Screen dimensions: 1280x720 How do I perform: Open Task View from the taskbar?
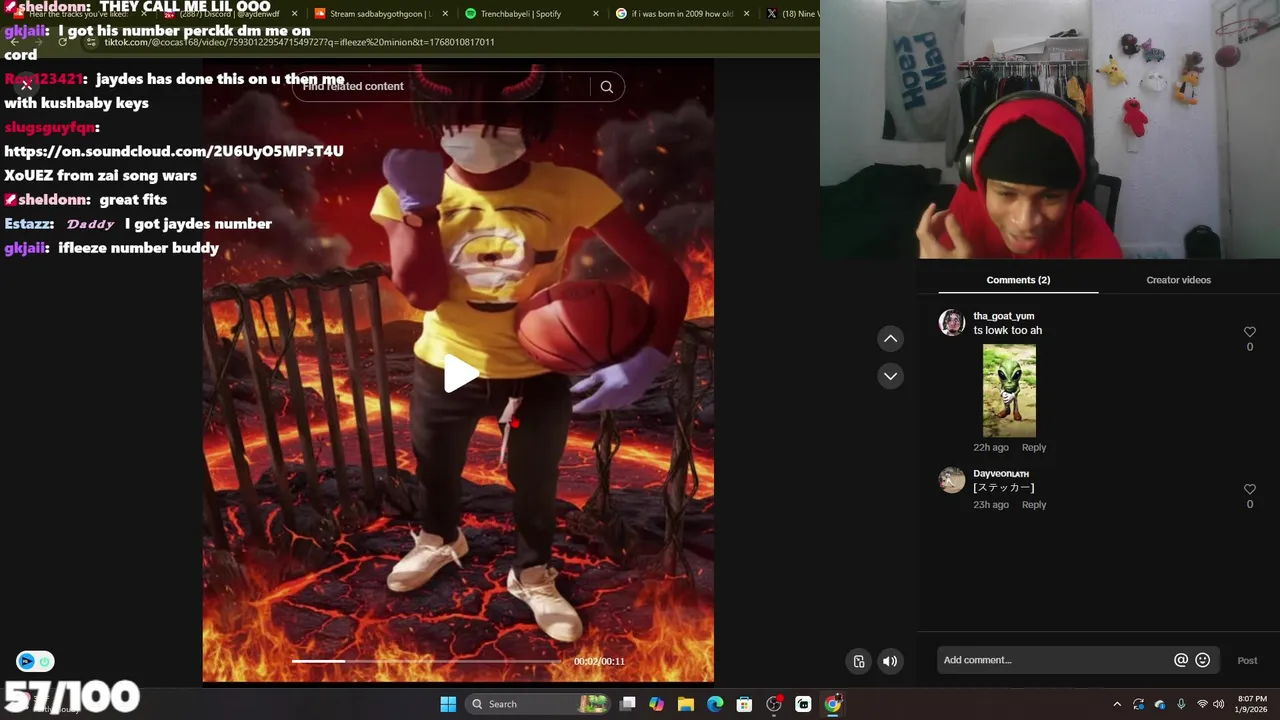627,704
